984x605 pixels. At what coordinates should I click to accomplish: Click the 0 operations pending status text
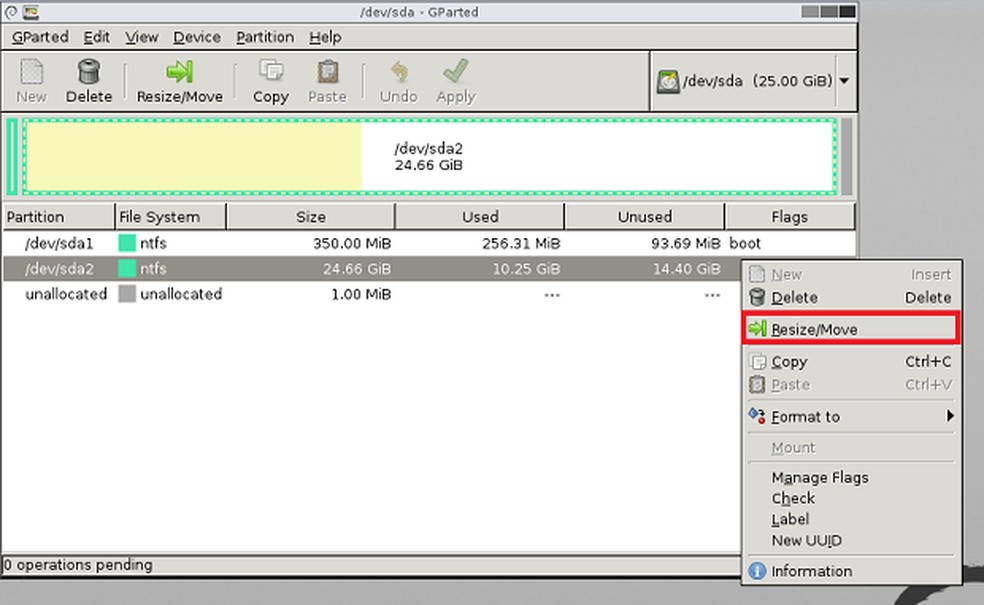pos(78,565)
